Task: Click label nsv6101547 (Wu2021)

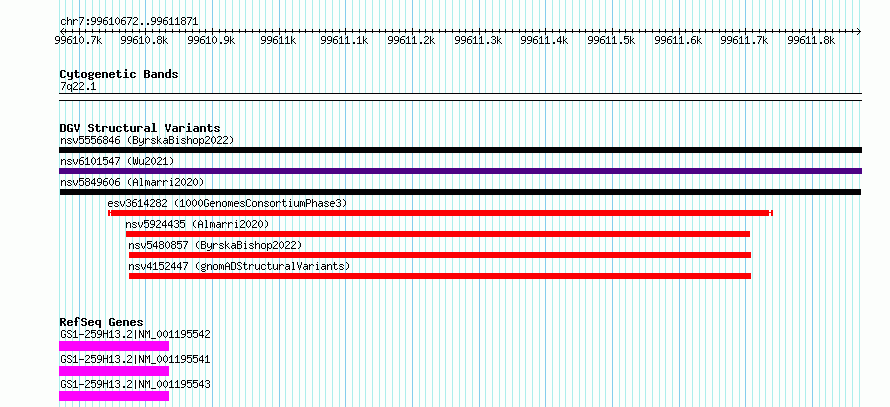Action: [x=117, y=161]
